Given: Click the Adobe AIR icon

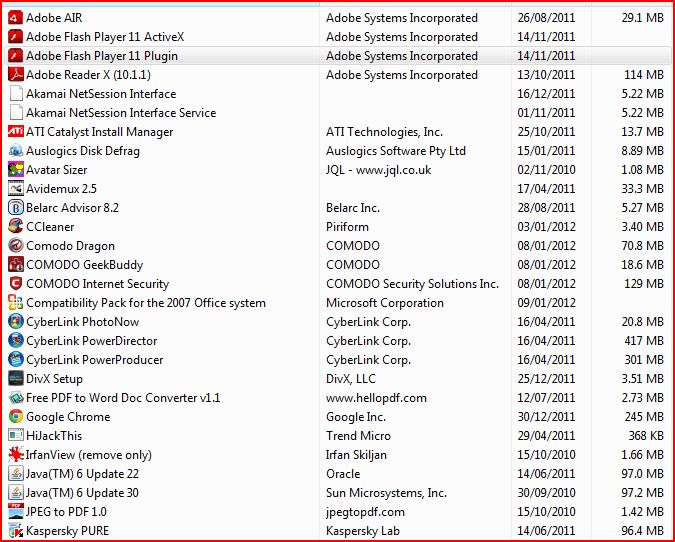Looking at the screenshot, I should click(16, 18).
